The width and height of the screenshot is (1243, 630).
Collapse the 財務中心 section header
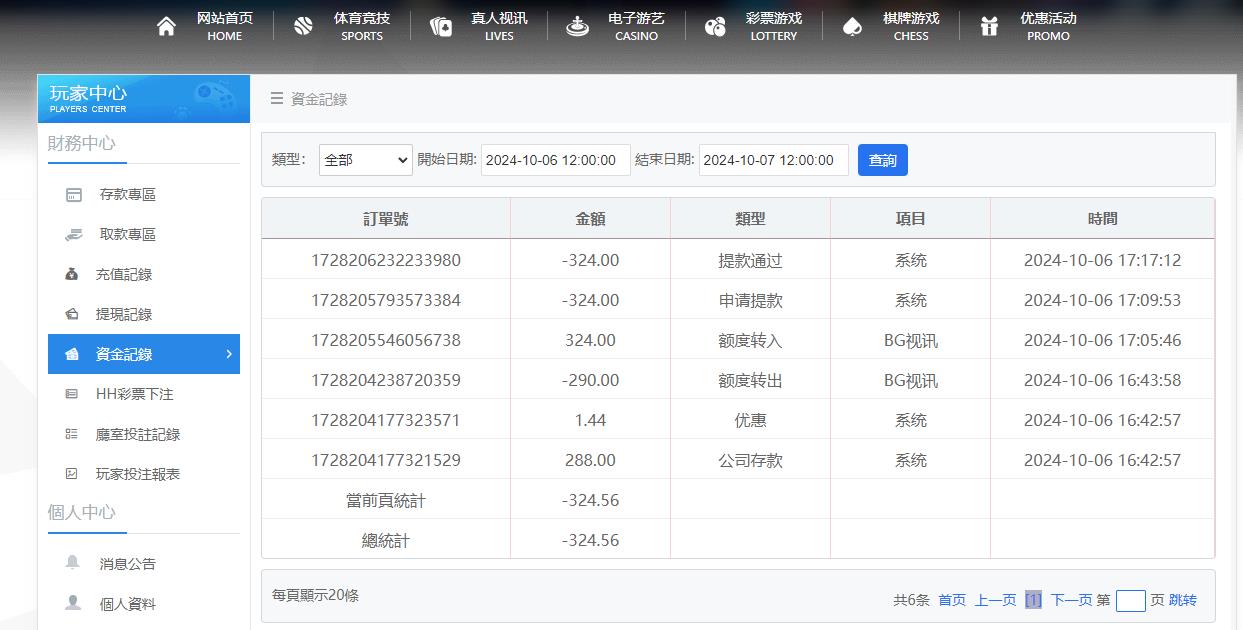(x=82, y=144)
